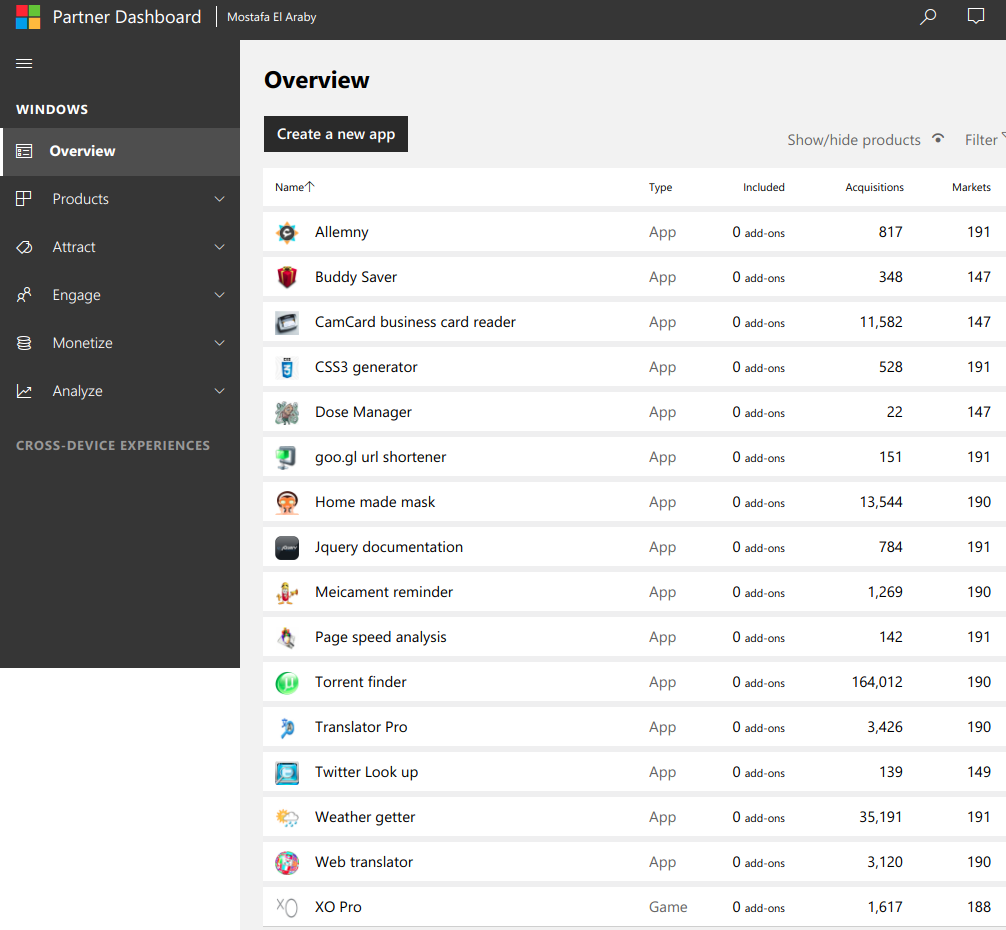
Task: Click the Engage people icon
Action: point(24,294)
